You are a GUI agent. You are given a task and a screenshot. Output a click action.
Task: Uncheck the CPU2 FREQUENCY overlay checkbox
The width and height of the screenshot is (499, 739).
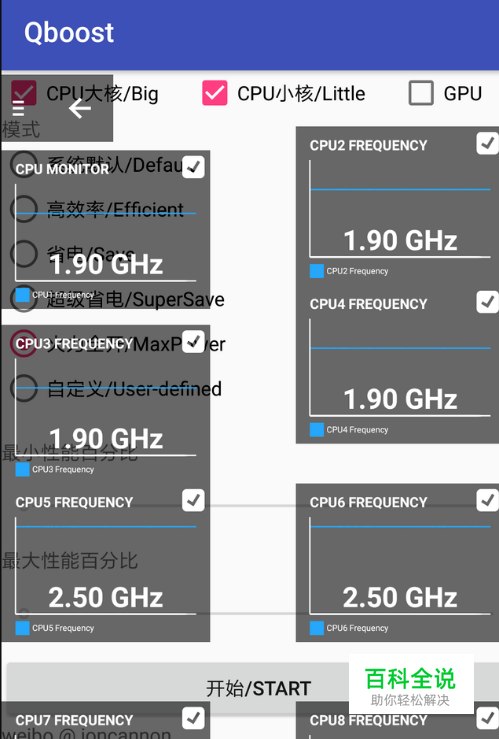(x=487, y=144)
